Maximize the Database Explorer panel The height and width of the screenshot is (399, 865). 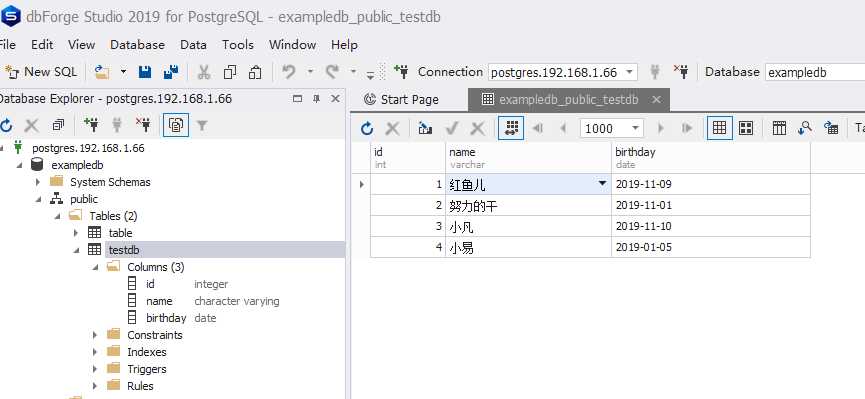(x=297, y=99)
